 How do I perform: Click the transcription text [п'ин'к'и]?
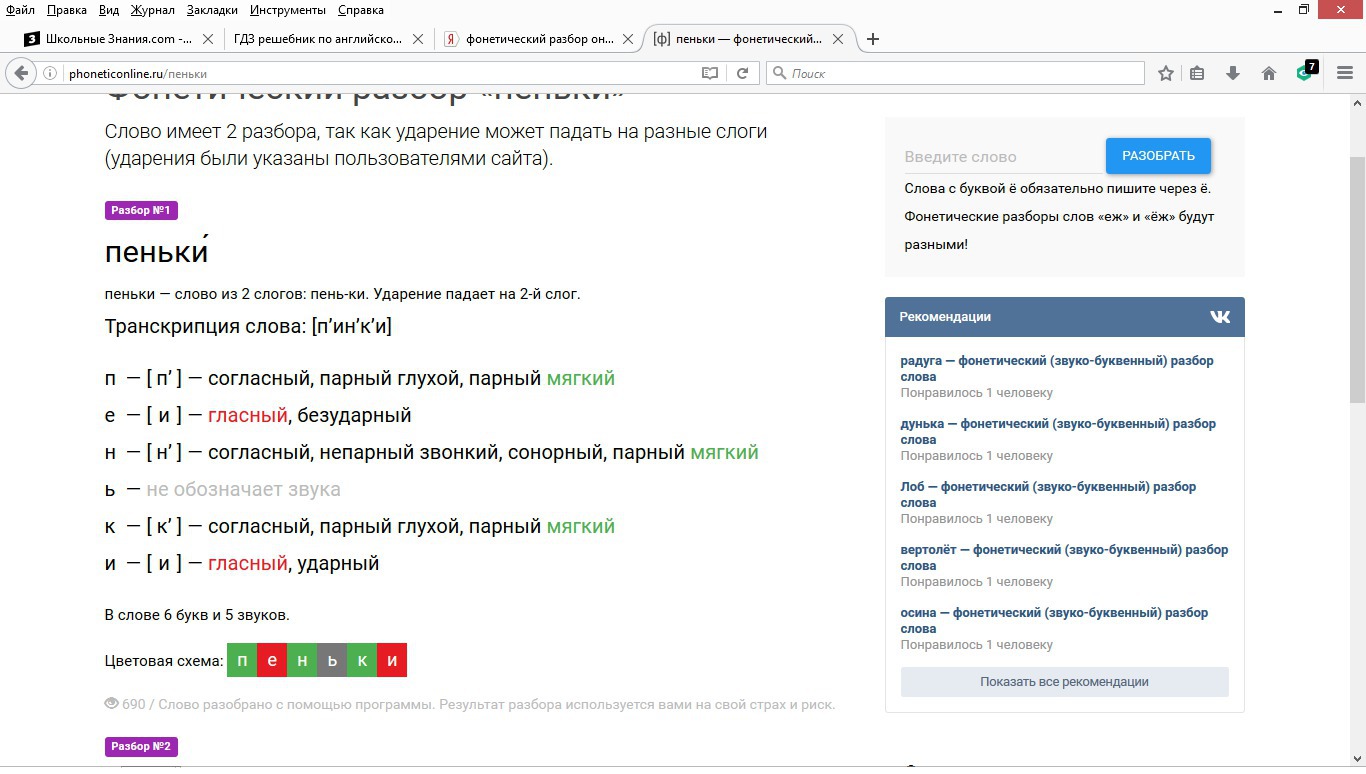pos(351,326)
